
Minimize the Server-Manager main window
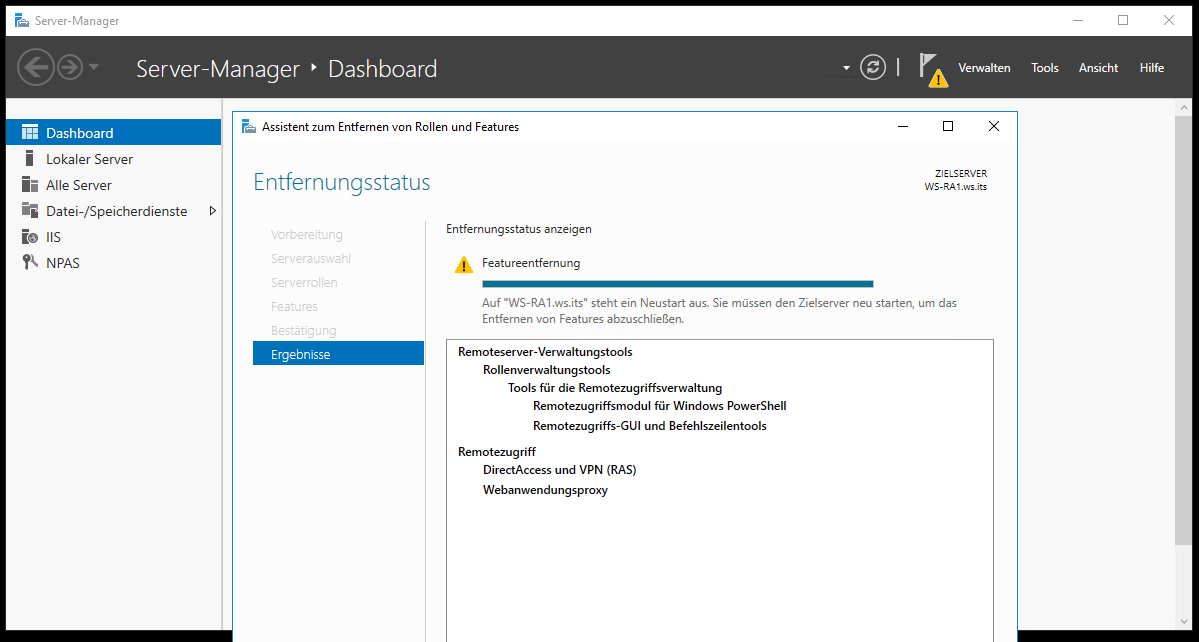point(1077,21)
